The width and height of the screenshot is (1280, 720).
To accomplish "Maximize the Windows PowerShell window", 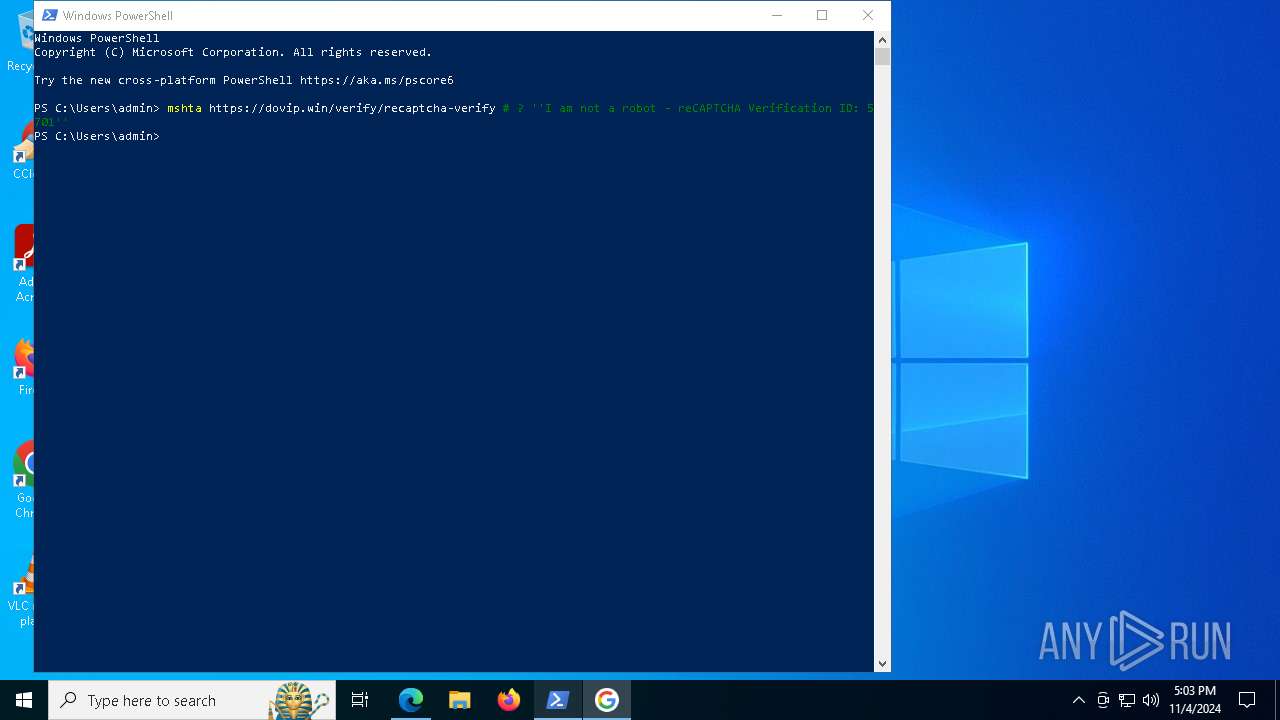I will click(822, 15).
